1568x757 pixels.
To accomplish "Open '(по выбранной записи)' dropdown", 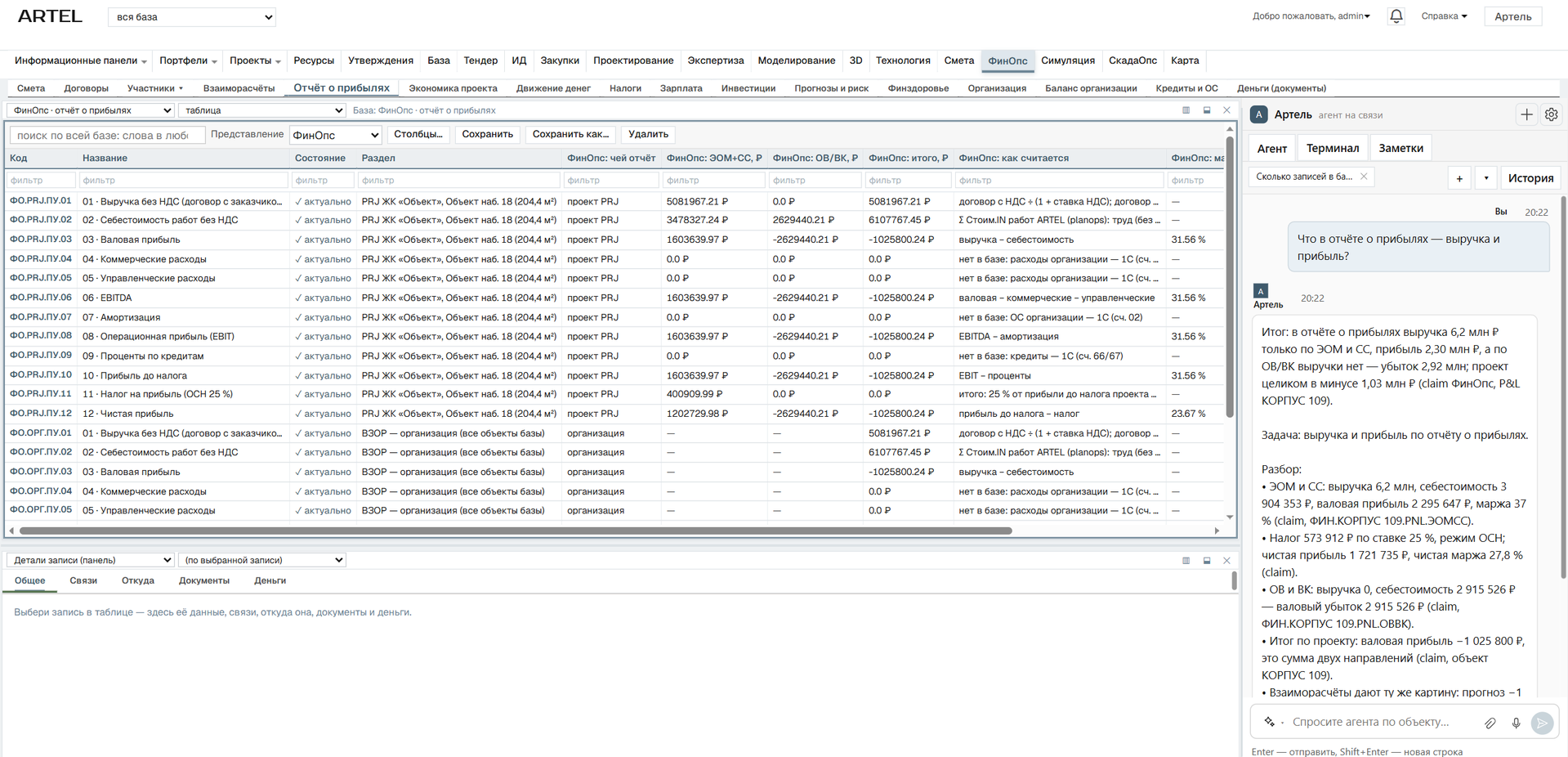I will click(262, 560).
